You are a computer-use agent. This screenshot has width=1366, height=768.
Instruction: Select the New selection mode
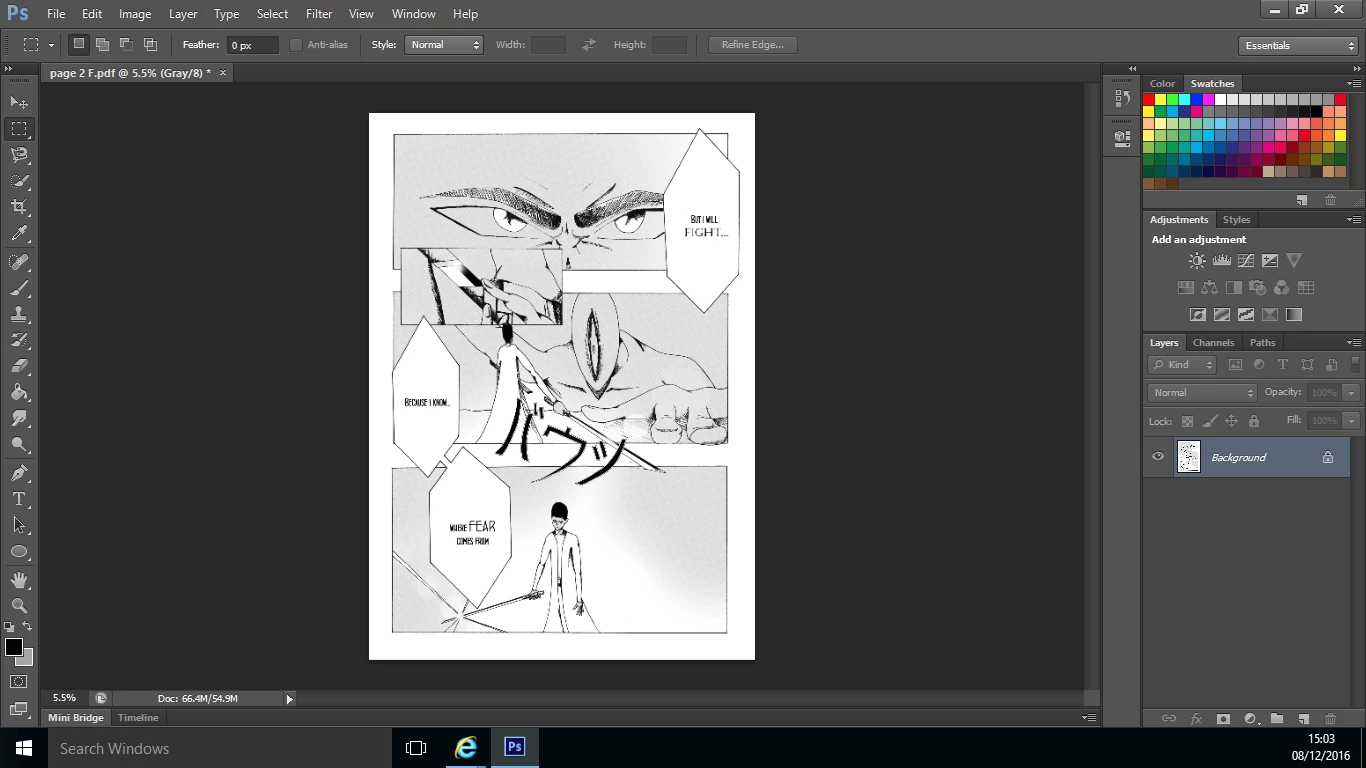click(78, 44)
